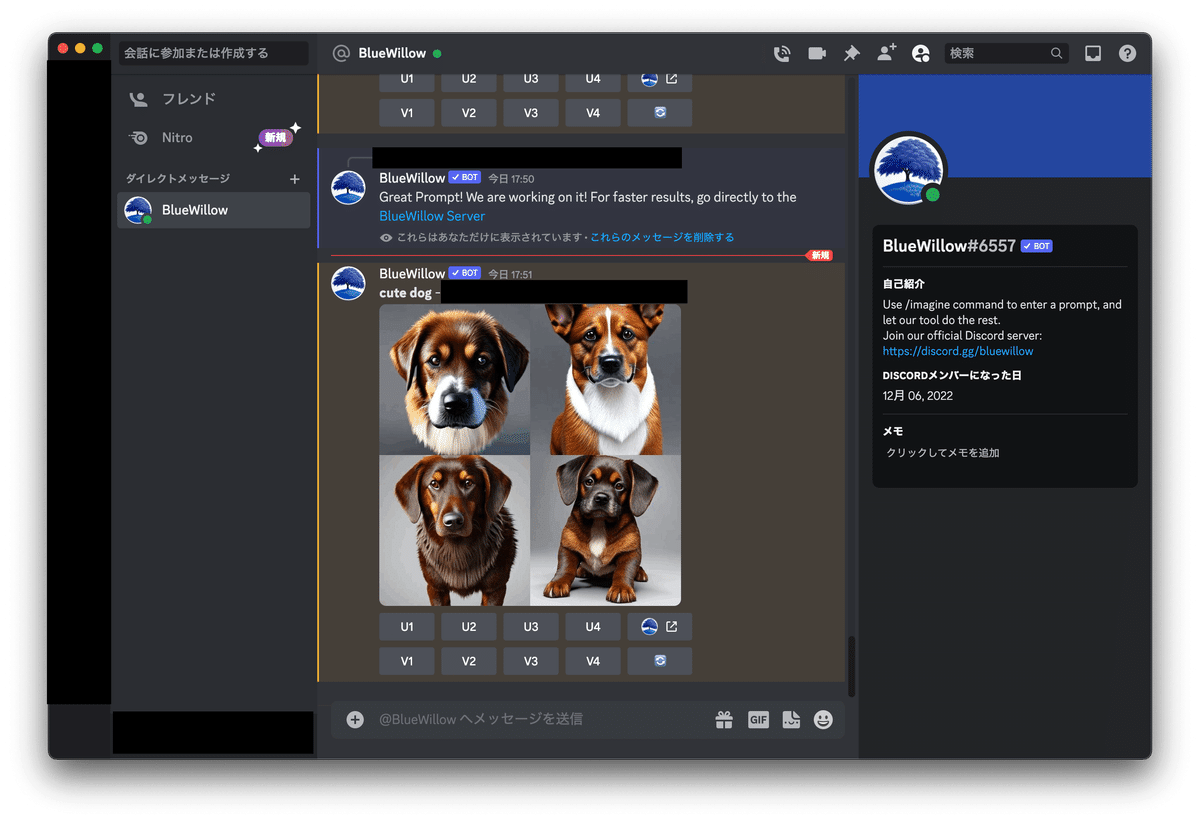
Task: Click the @ icon in the header
Action: [341, 54]
